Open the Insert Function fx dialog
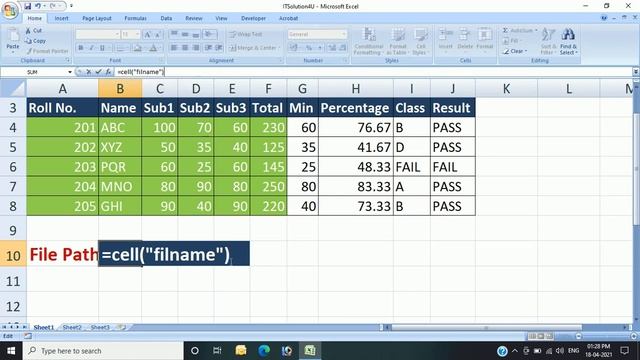The image size is (640, 360). (x=108, y=72)
